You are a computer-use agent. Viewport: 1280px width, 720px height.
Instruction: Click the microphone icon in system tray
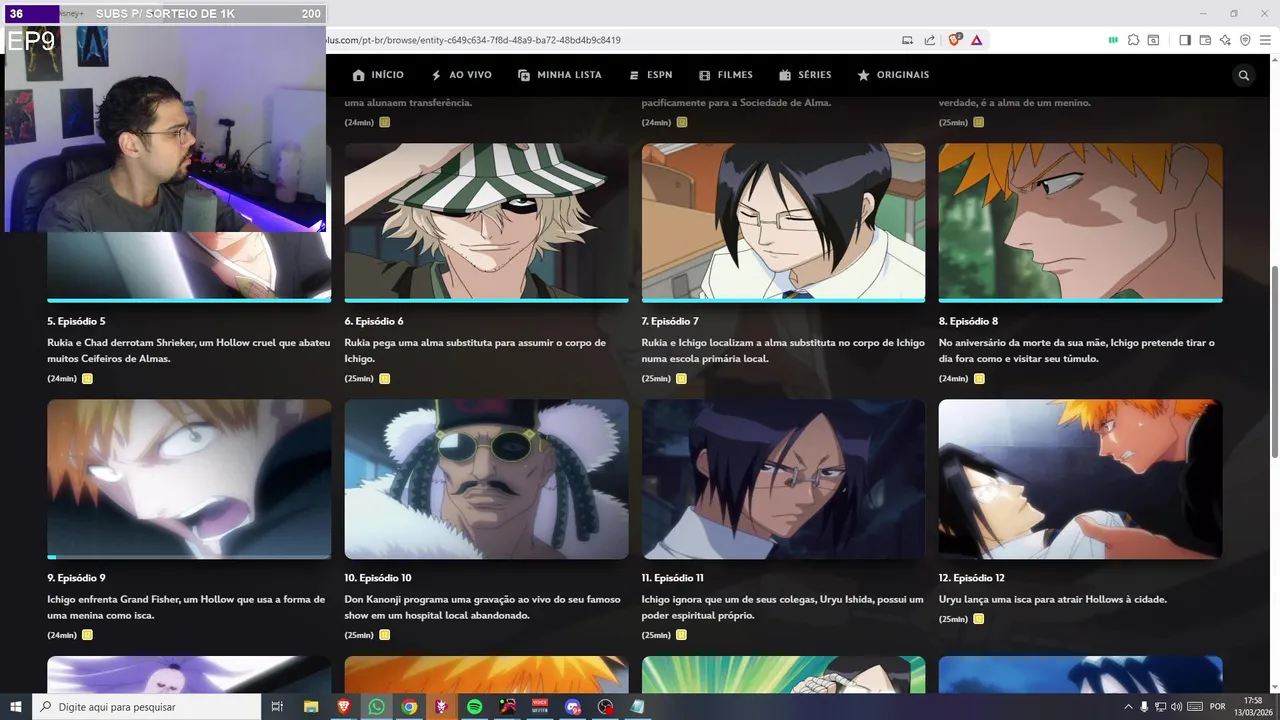1144,707
